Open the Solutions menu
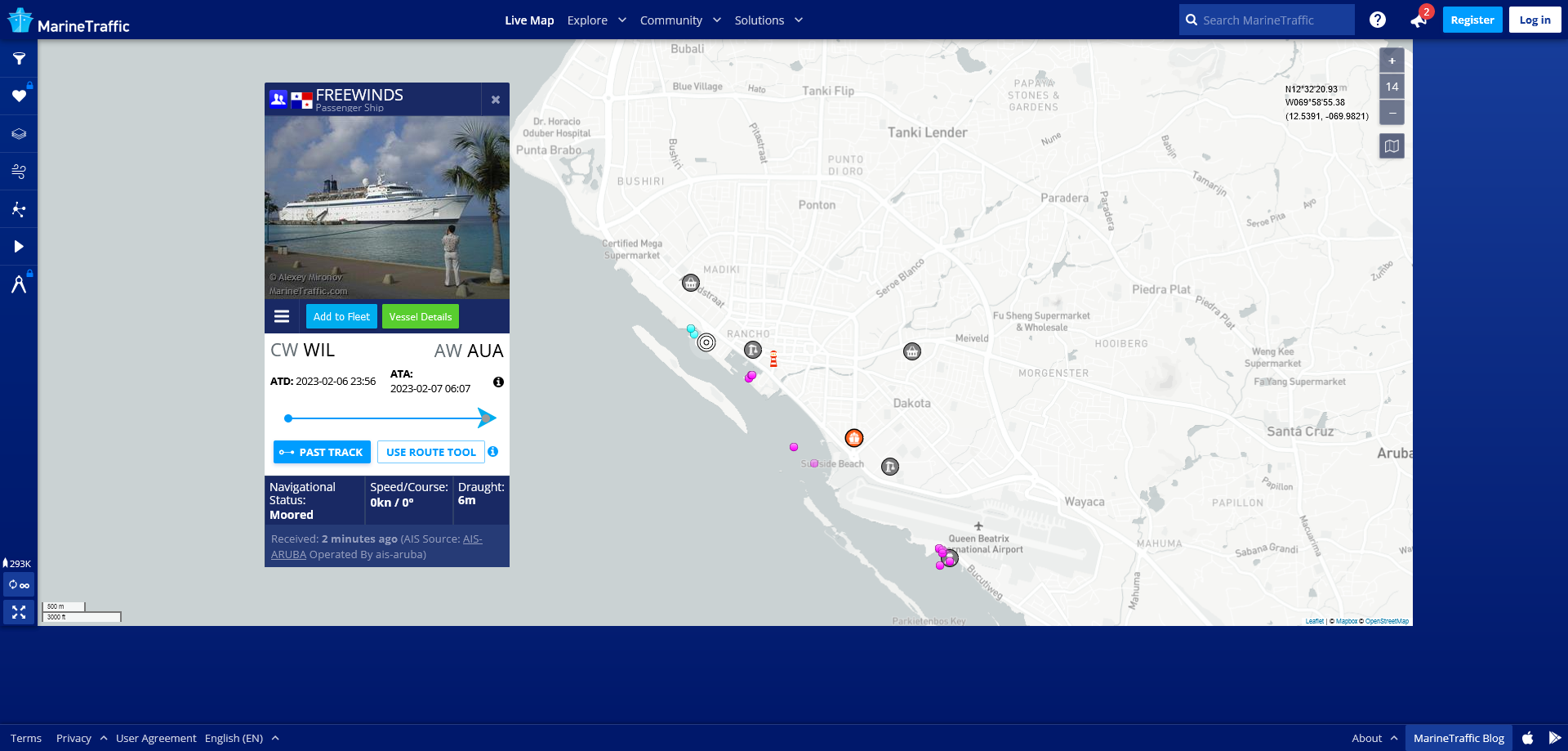This screenshot has width=1568, height=751. click(759, 20)
